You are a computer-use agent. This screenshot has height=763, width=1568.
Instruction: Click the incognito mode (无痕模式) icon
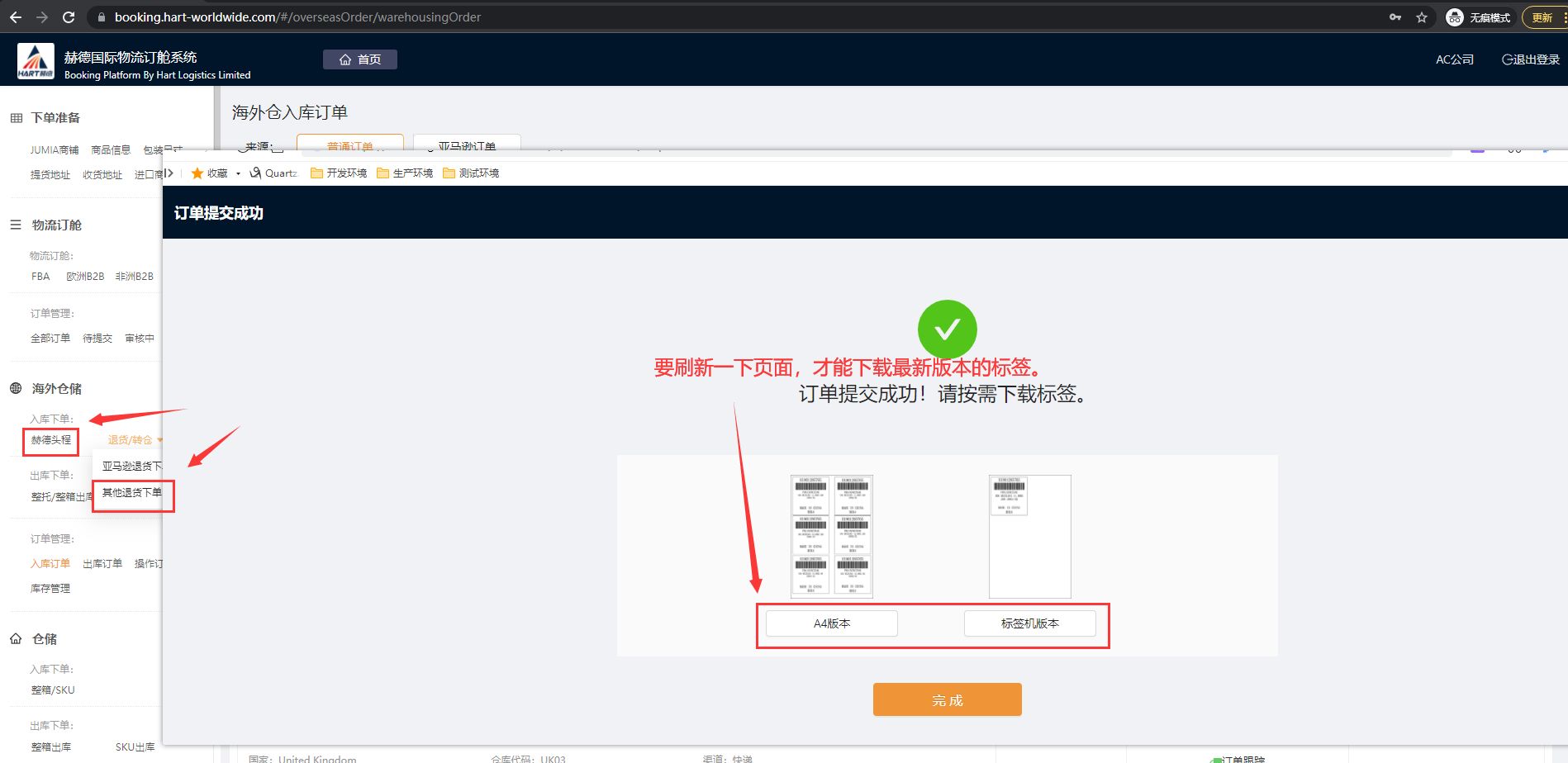[x=1455, y=17]
